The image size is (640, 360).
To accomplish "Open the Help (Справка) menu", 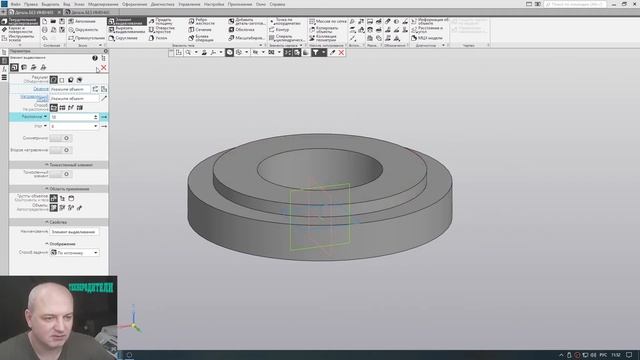I will [277, 4].
